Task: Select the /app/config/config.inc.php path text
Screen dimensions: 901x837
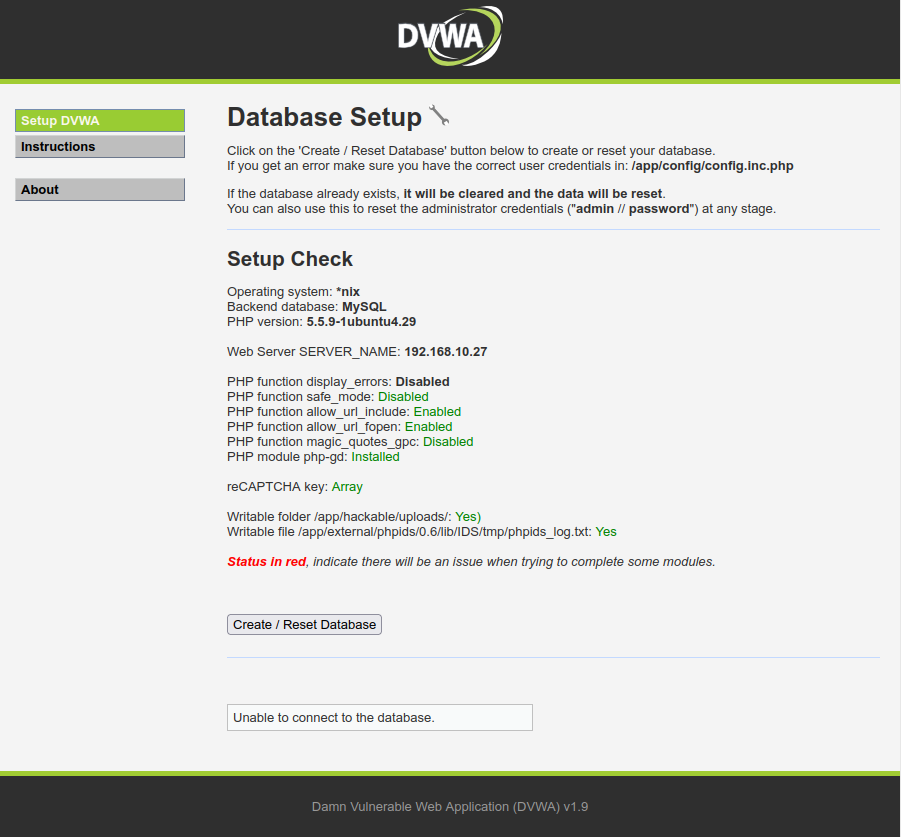Action: tap(713, 166)
